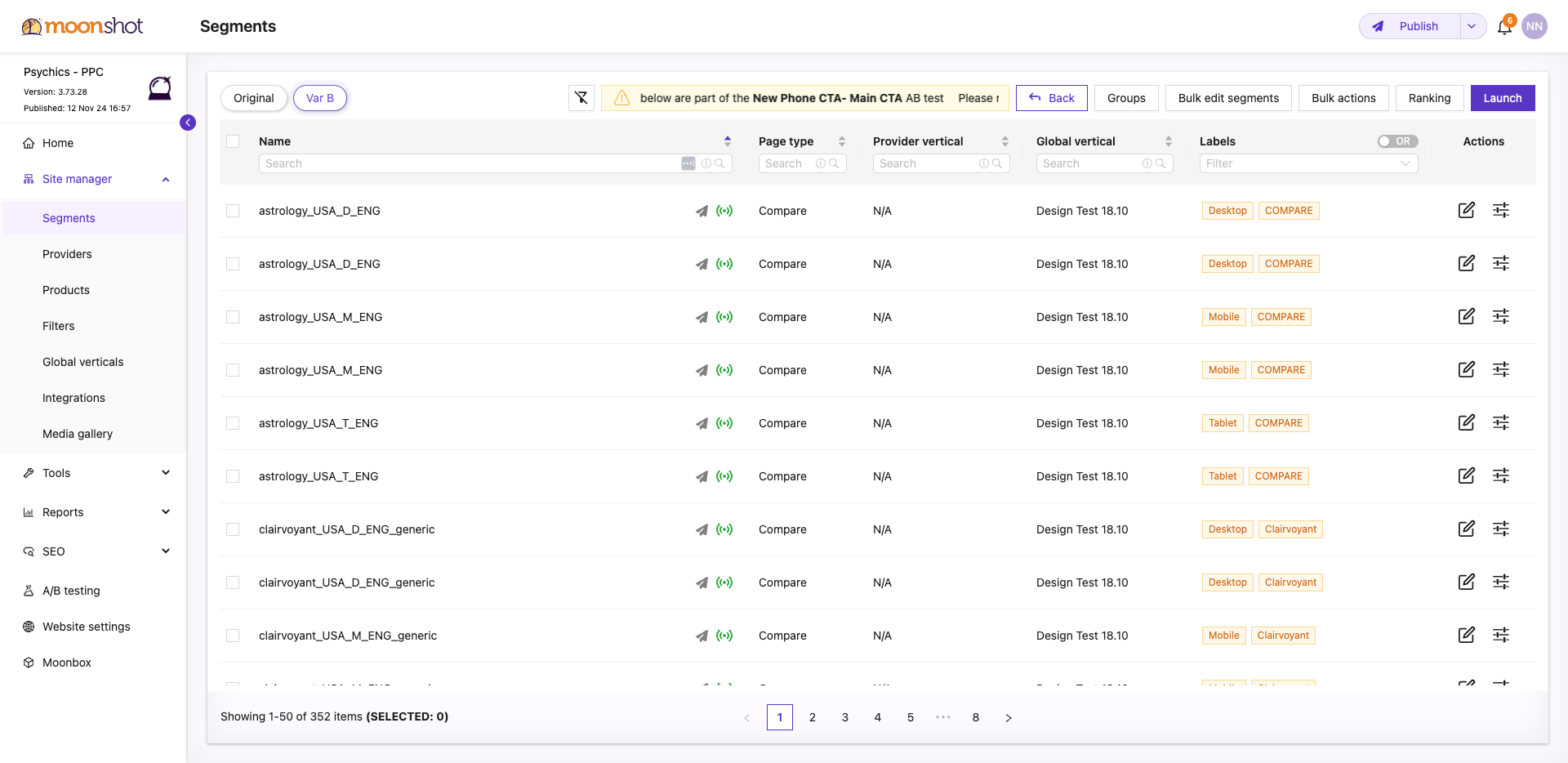Collapse the Site manager menu

(166, 179)
